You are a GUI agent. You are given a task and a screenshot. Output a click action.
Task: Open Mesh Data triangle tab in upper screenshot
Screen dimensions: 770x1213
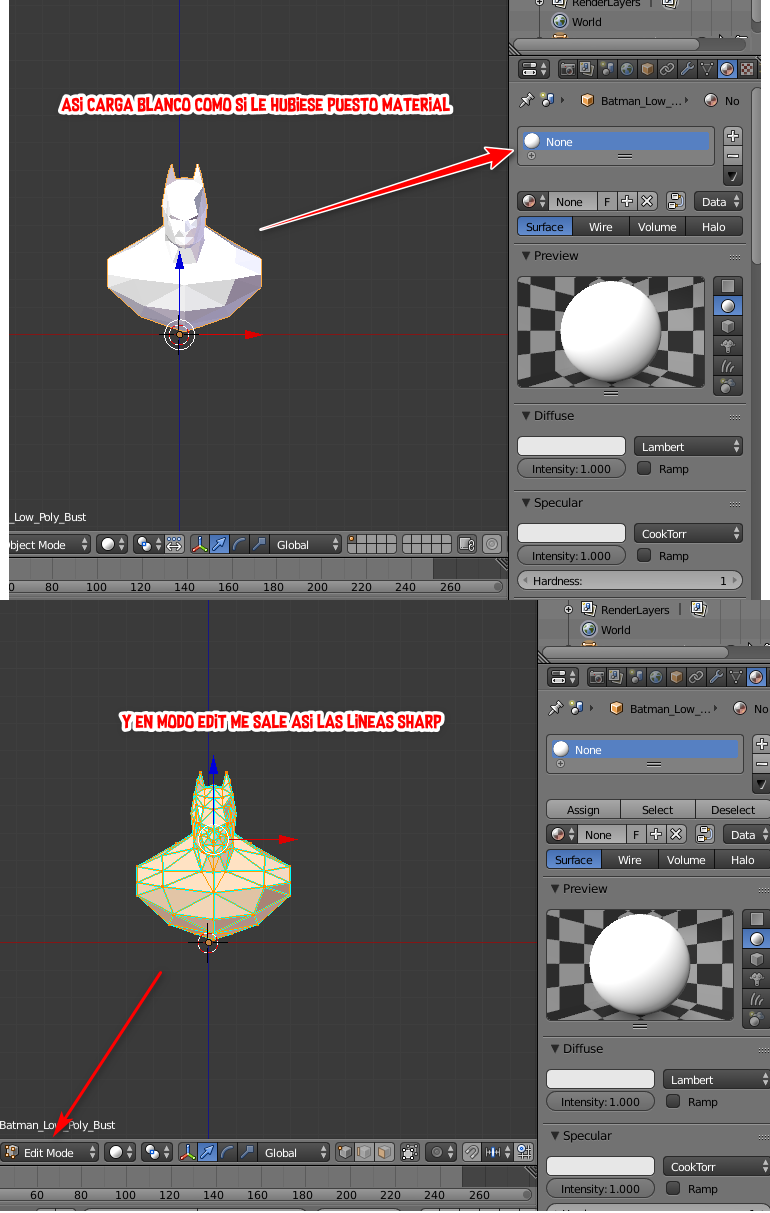click(707, 69)
